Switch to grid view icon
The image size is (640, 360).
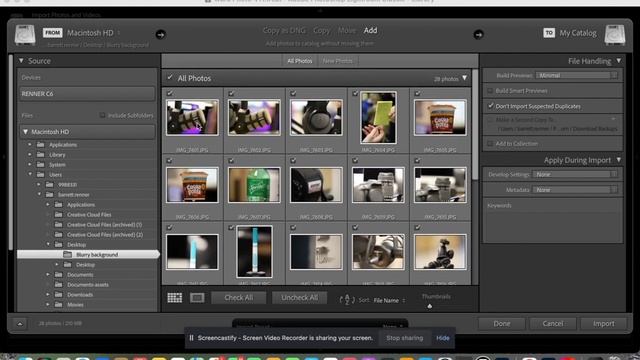pyautogui.click(x=175, y=298)
